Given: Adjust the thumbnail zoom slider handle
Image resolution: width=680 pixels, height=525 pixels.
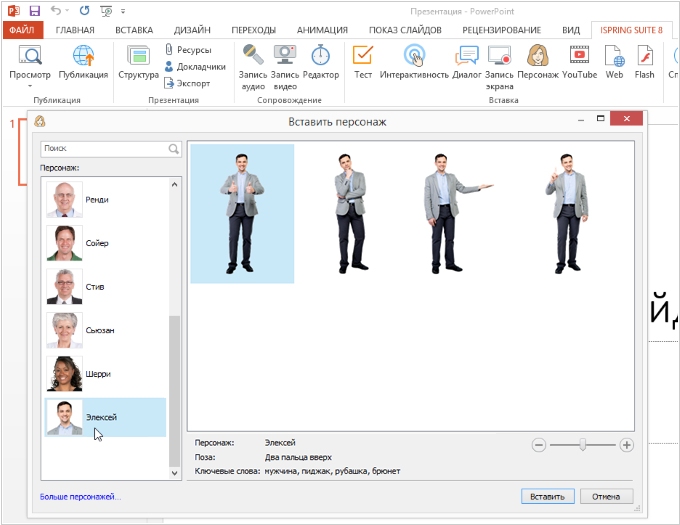Looking at the screenshot, I should tap(583, 444).
